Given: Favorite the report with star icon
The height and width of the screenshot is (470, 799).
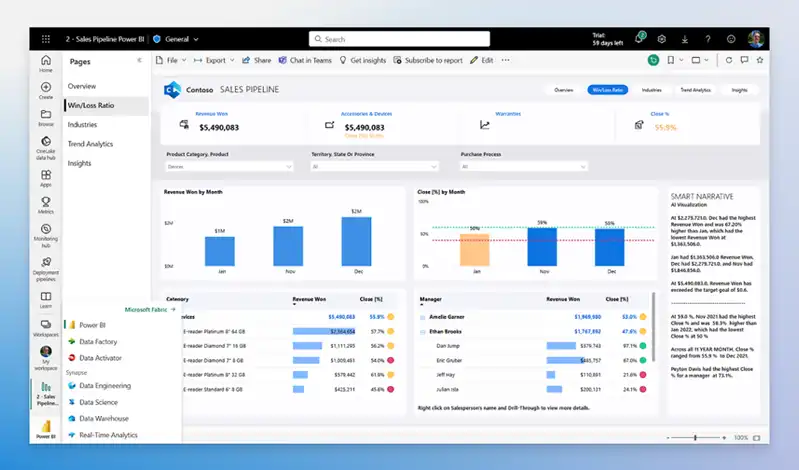Looking at the screenshot, I should (760, 60).
